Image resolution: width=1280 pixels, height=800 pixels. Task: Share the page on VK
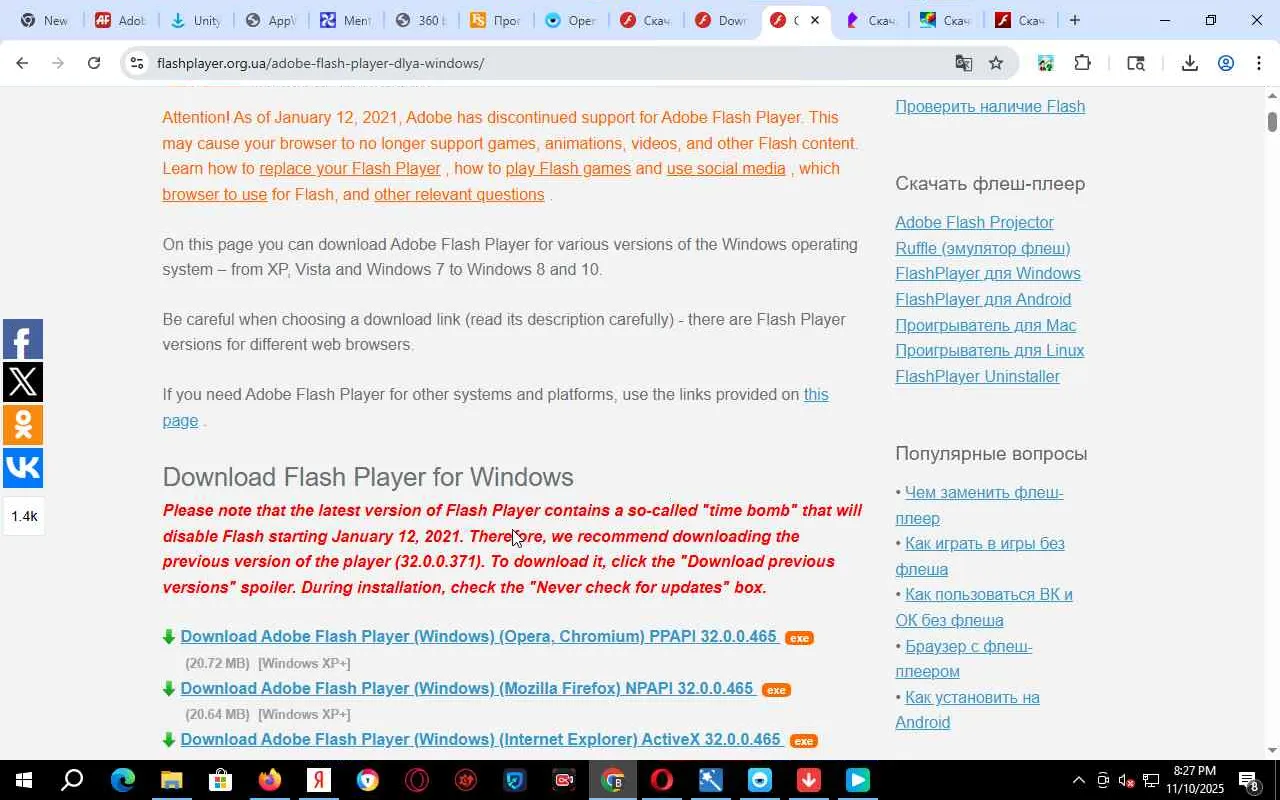tap(22, 467)
